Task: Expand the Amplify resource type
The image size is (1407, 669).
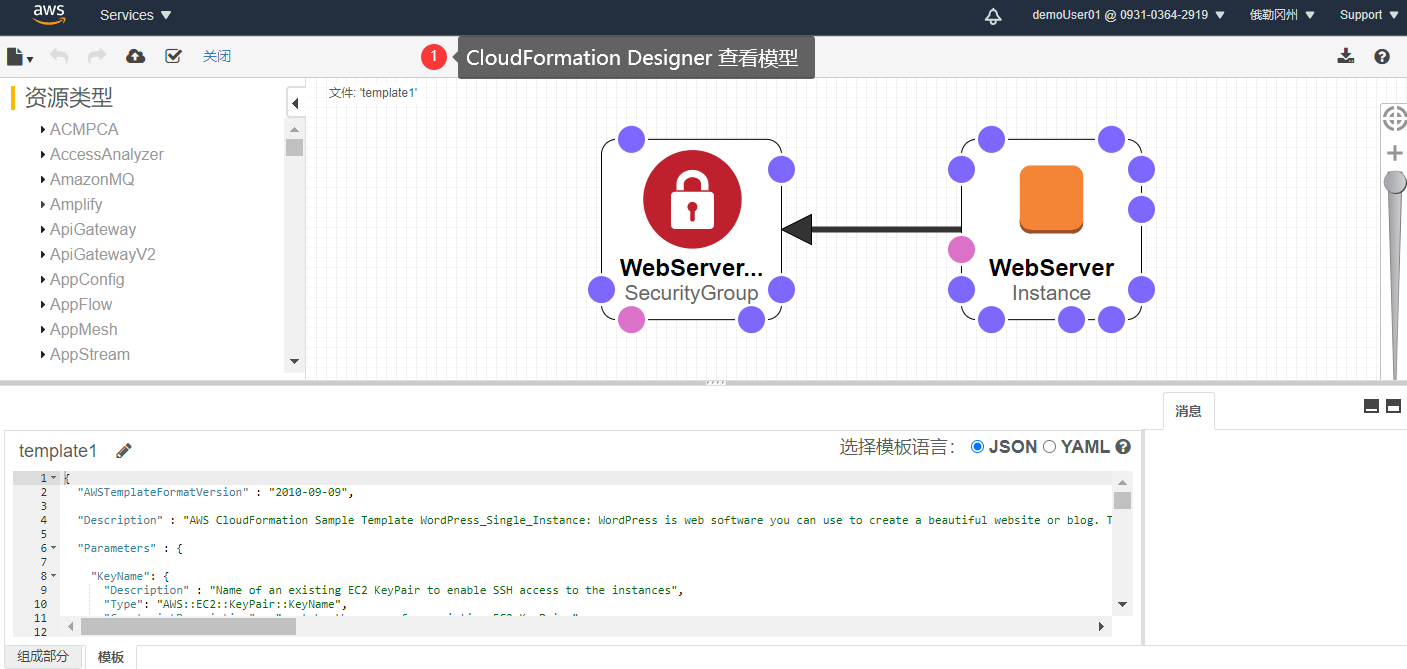Action: pyautogui.click(x=43, y=204)
